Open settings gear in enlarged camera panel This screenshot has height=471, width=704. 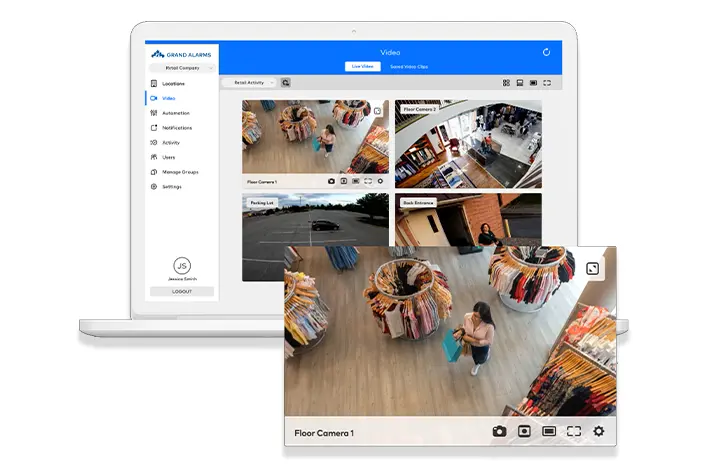[x=599, y=431]
